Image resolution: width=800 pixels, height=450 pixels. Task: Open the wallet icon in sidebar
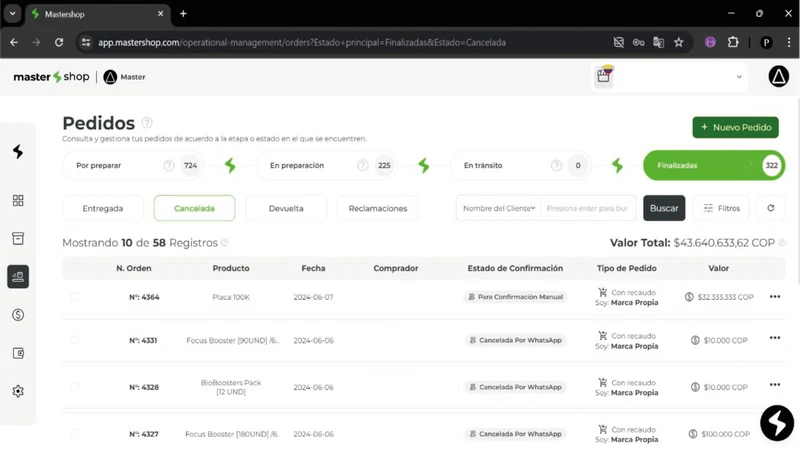[18, 353]
